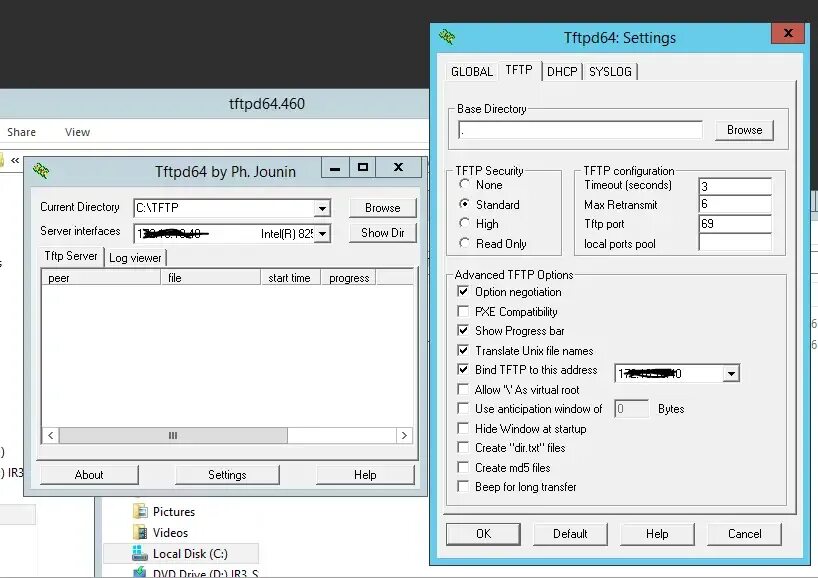Click the transfer list scroll right arrow

coord(404,435)
